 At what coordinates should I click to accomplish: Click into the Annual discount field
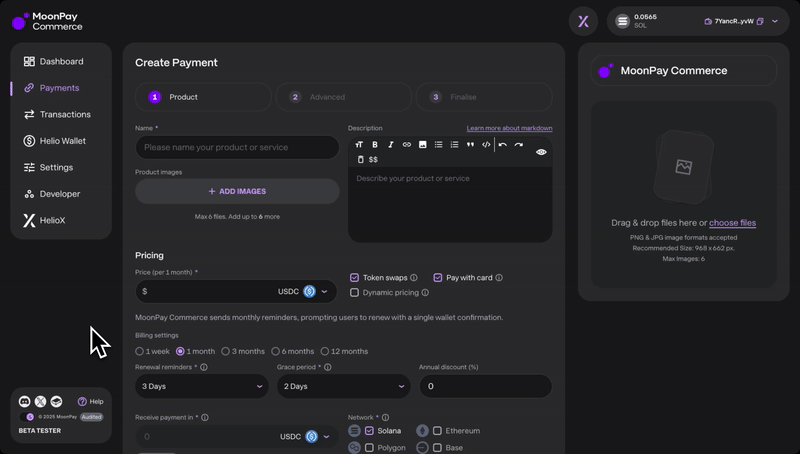tap(486, 387)
